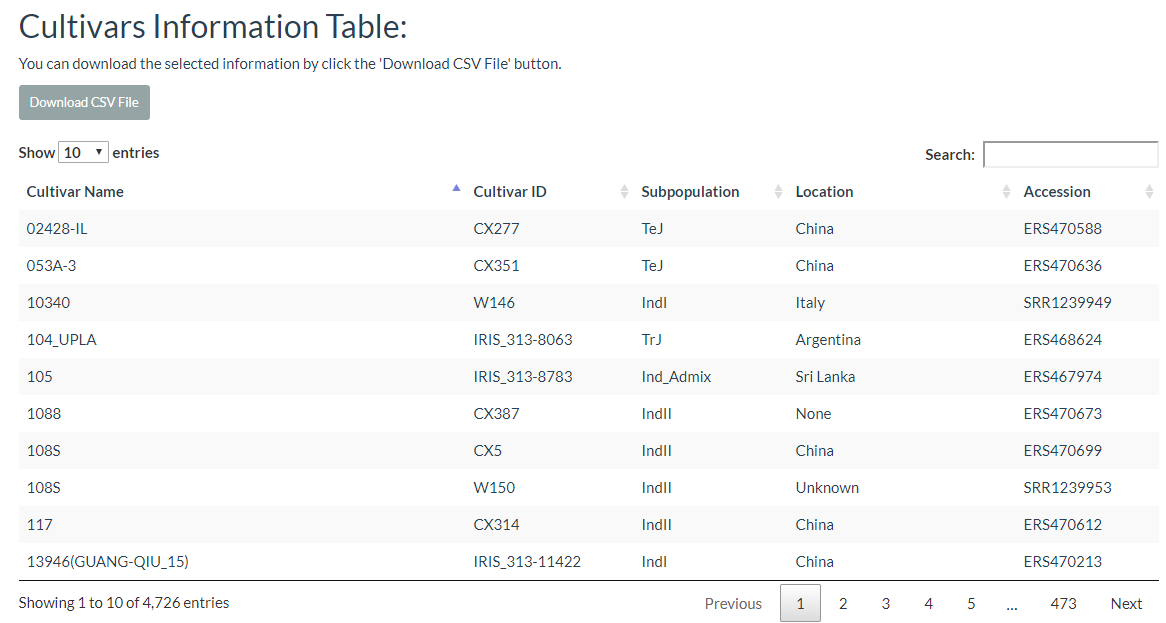Select the Sri Lanka location cell

(x=825, y=377)
